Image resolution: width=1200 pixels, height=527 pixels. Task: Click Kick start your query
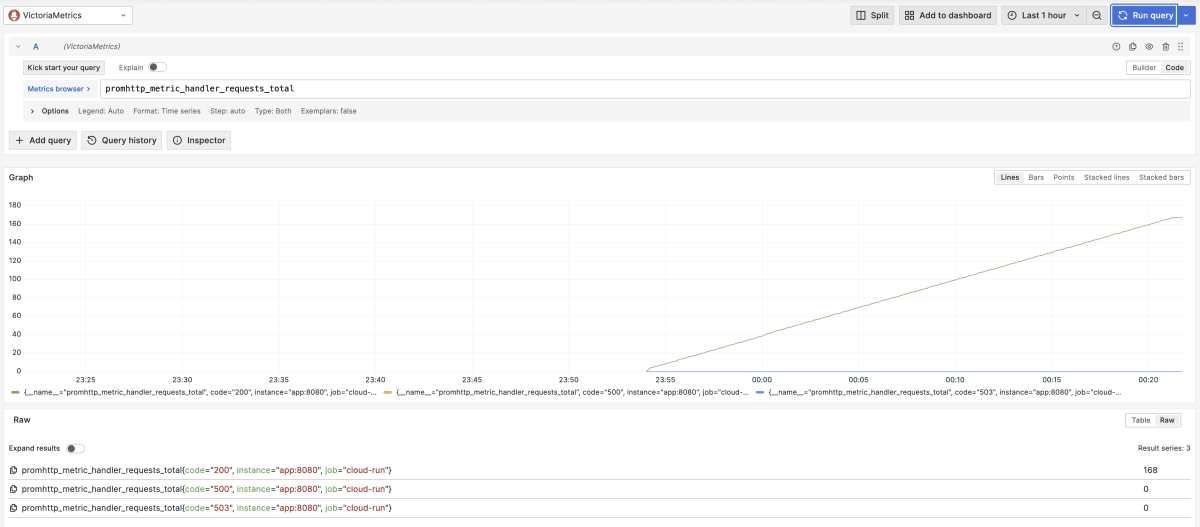pyautogui.click(x=64, y=67)
